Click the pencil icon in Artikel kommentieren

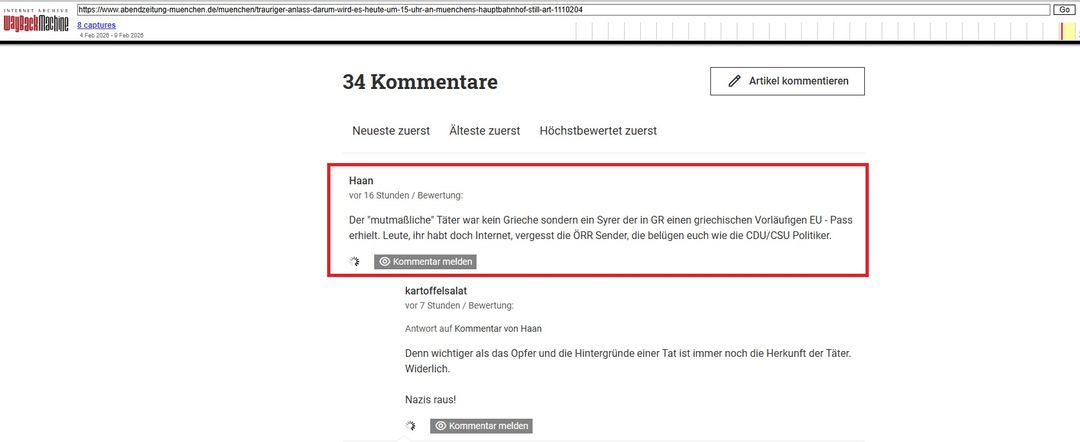735,81
